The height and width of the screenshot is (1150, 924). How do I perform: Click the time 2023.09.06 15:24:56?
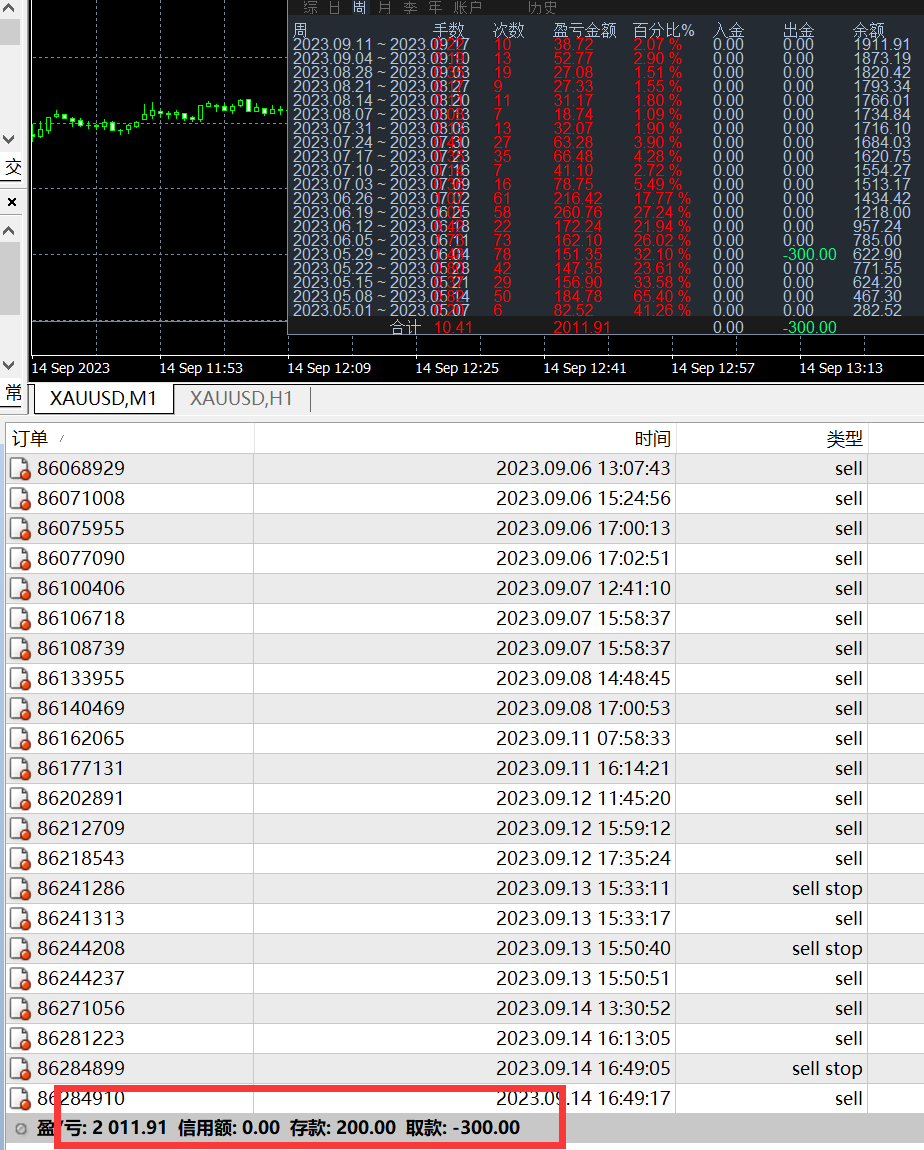(x=583, y=499)
